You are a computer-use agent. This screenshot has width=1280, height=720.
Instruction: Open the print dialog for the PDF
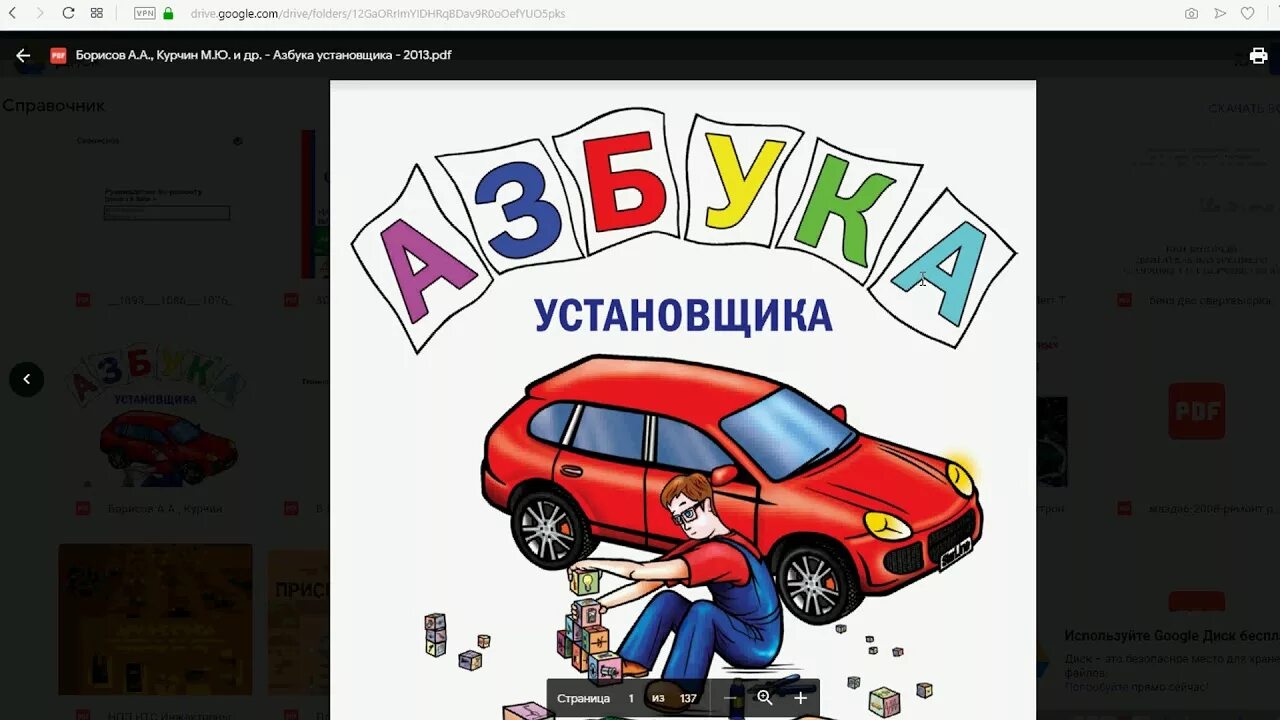point(1258,55)
